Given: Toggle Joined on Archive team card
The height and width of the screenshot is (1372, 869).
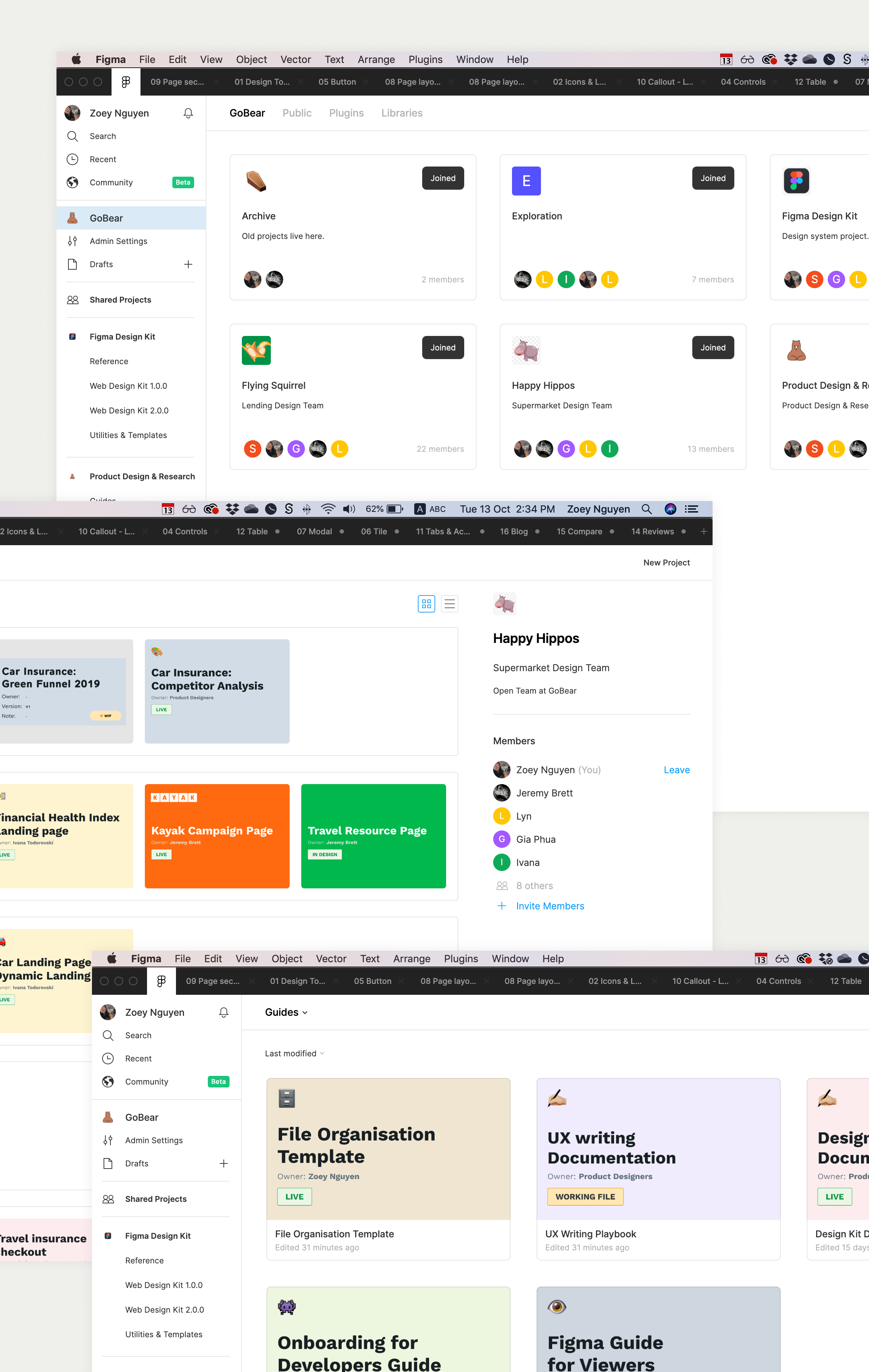Looking at the screenshot, I should (x=443, y=178).
